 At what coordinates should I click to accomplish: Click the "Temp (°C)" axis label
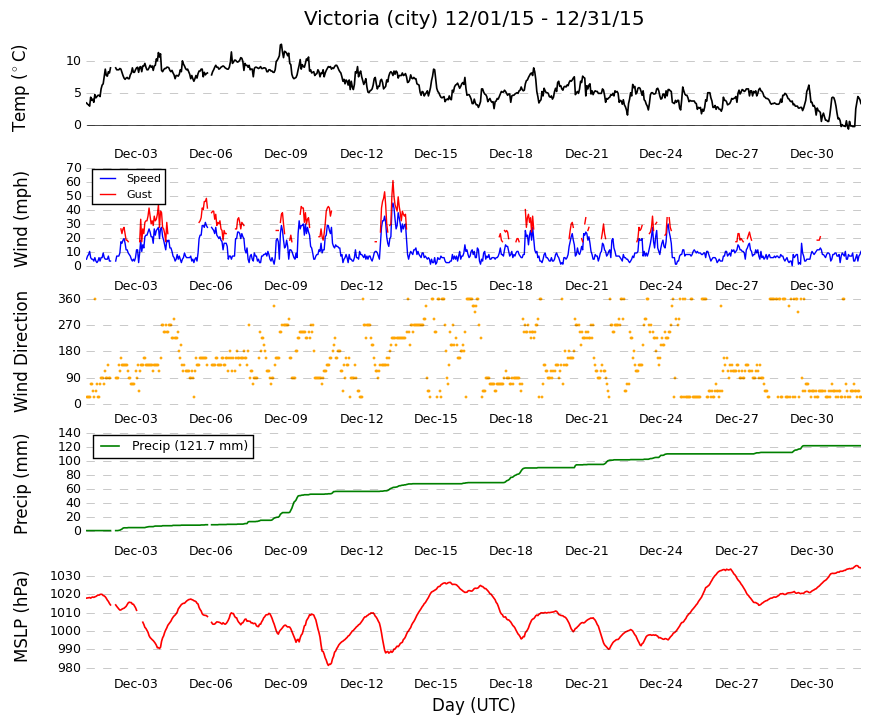tap(19, 88)
